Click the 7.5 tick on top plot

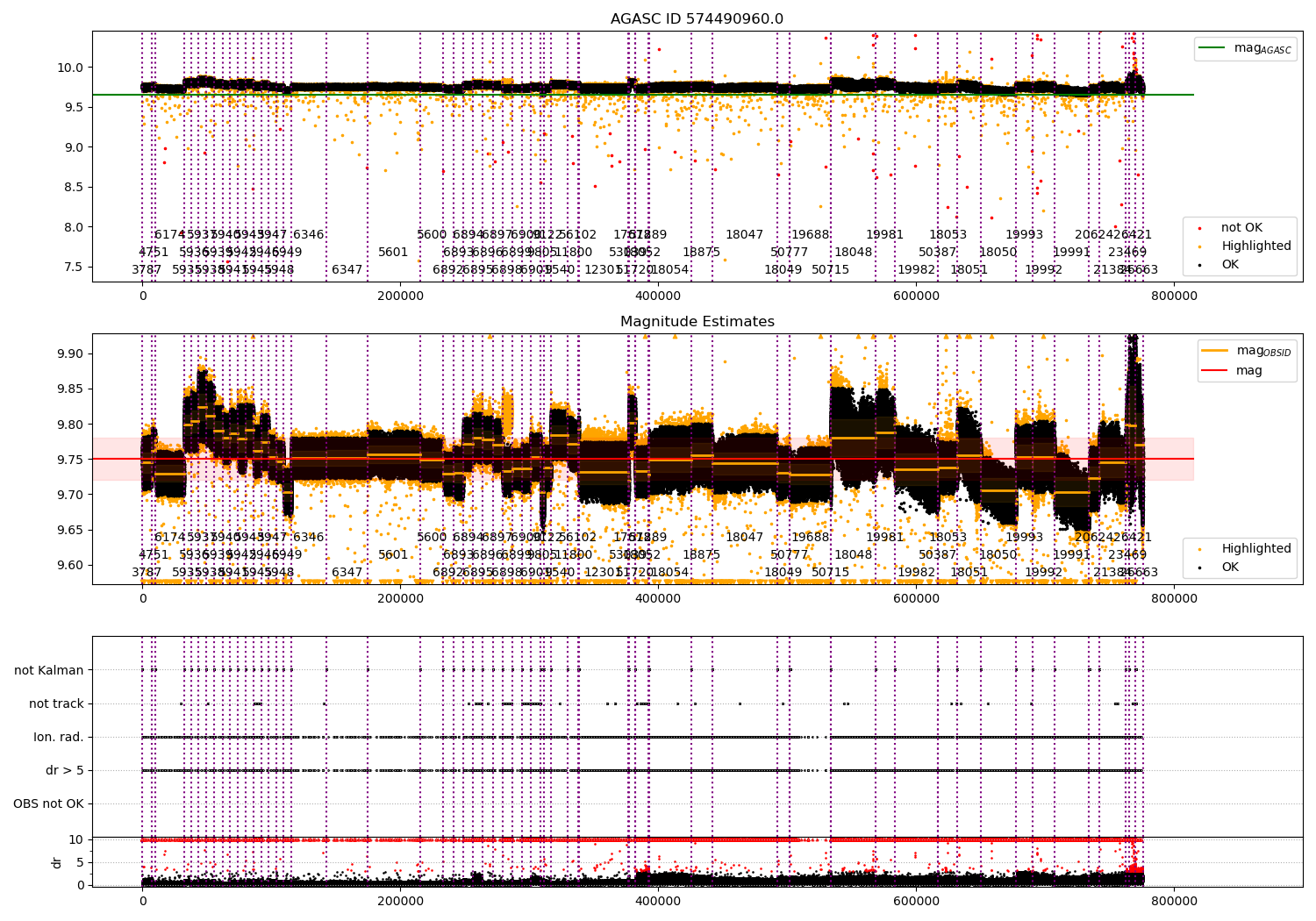(74, 267)
